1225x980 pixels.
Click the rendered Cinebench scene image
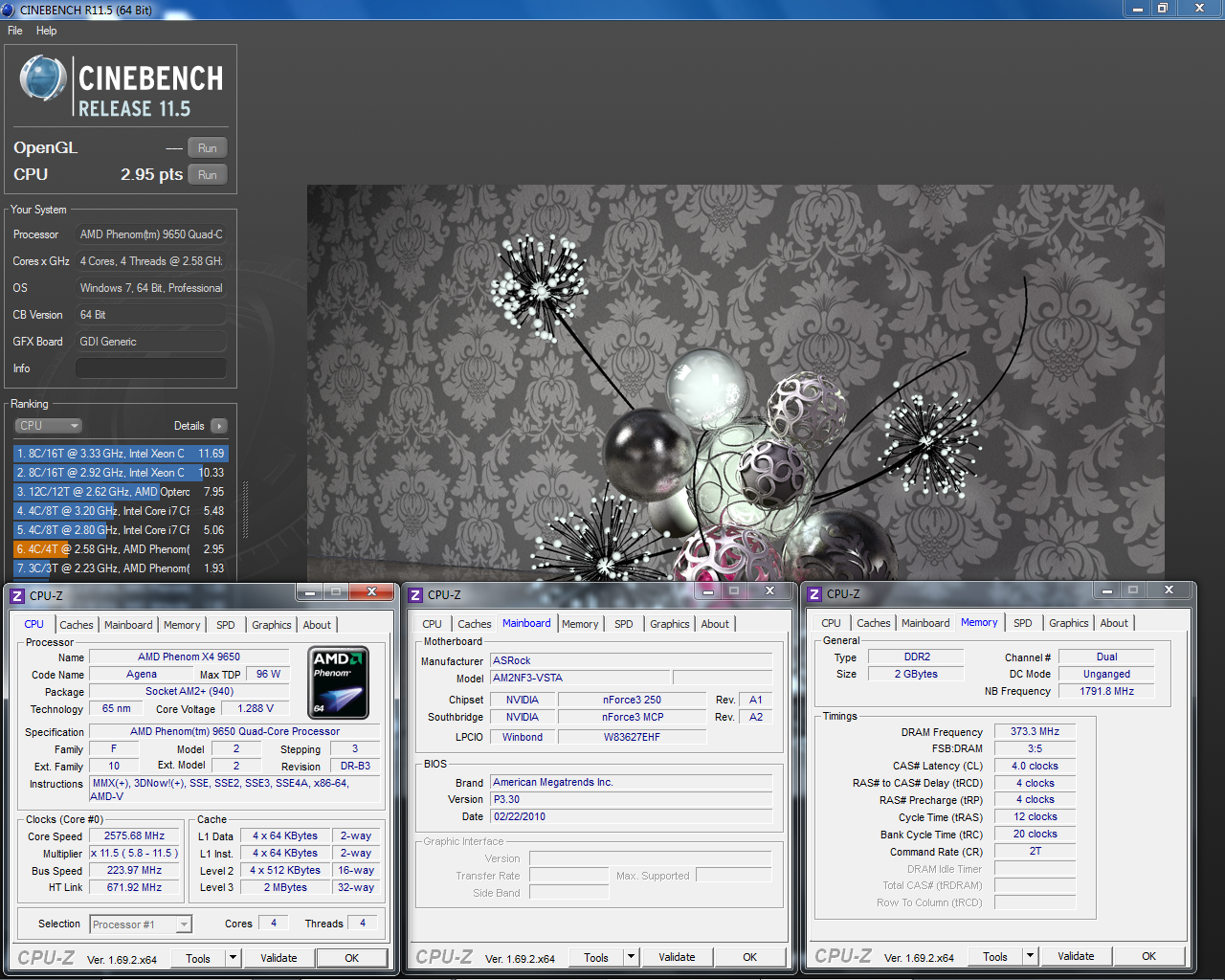click(735, 383)
